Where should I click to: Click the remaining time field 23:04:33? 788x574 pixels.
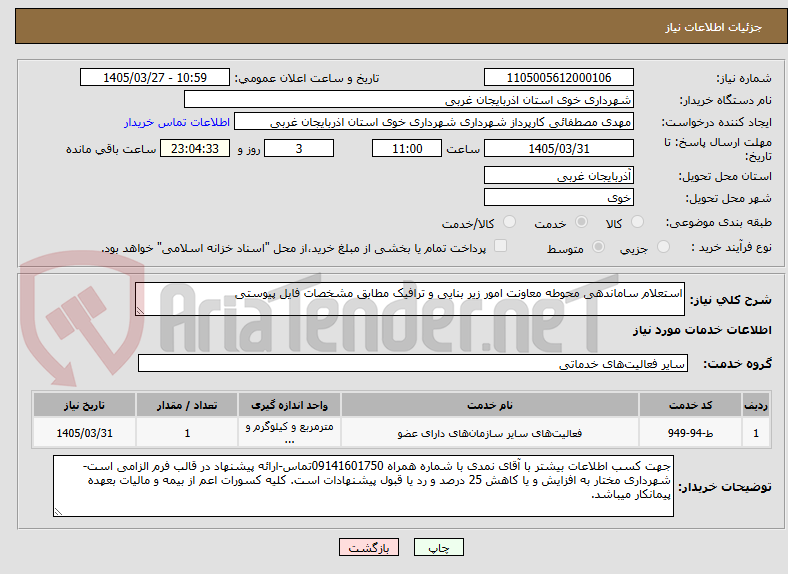195,148
